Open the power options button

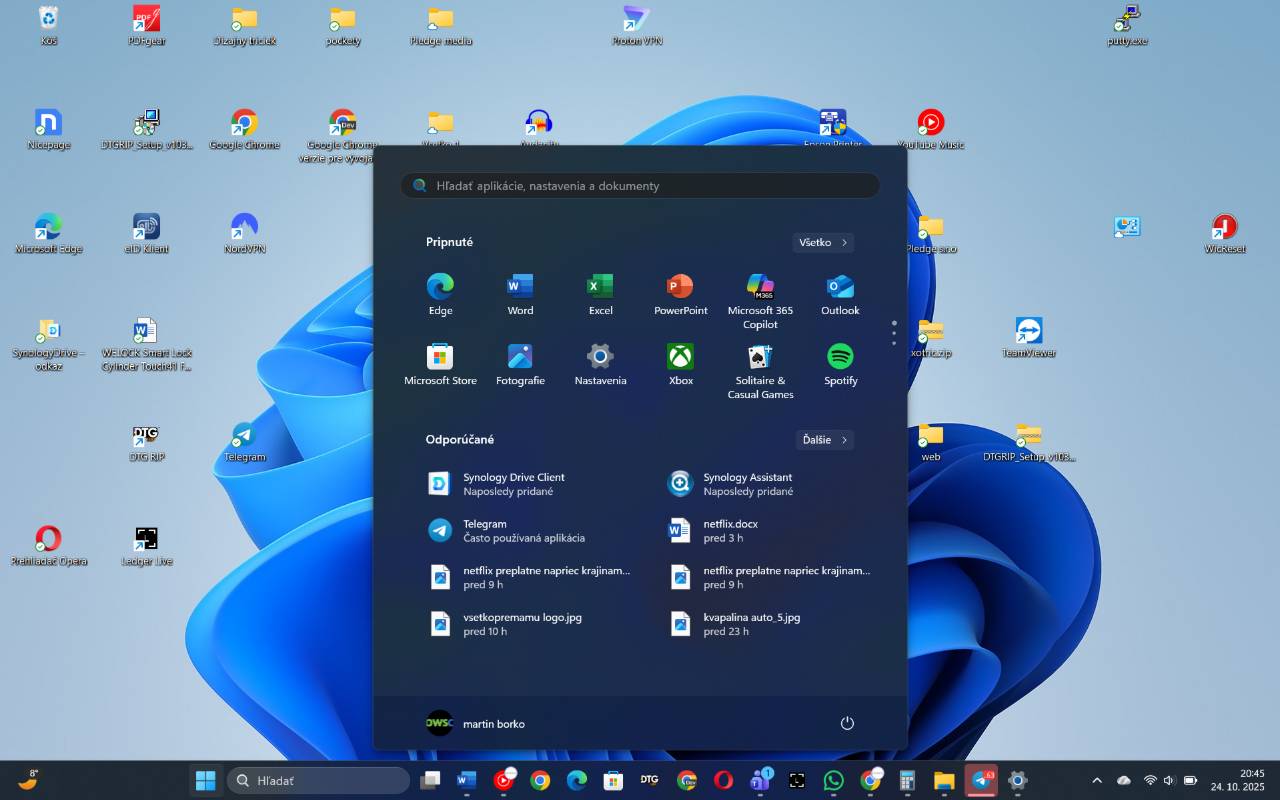tap(847, 723)
